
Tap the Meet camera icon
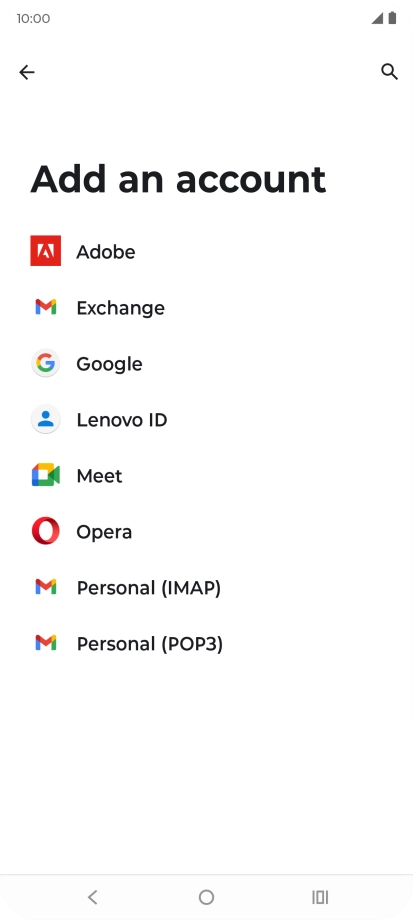(46, 475)
